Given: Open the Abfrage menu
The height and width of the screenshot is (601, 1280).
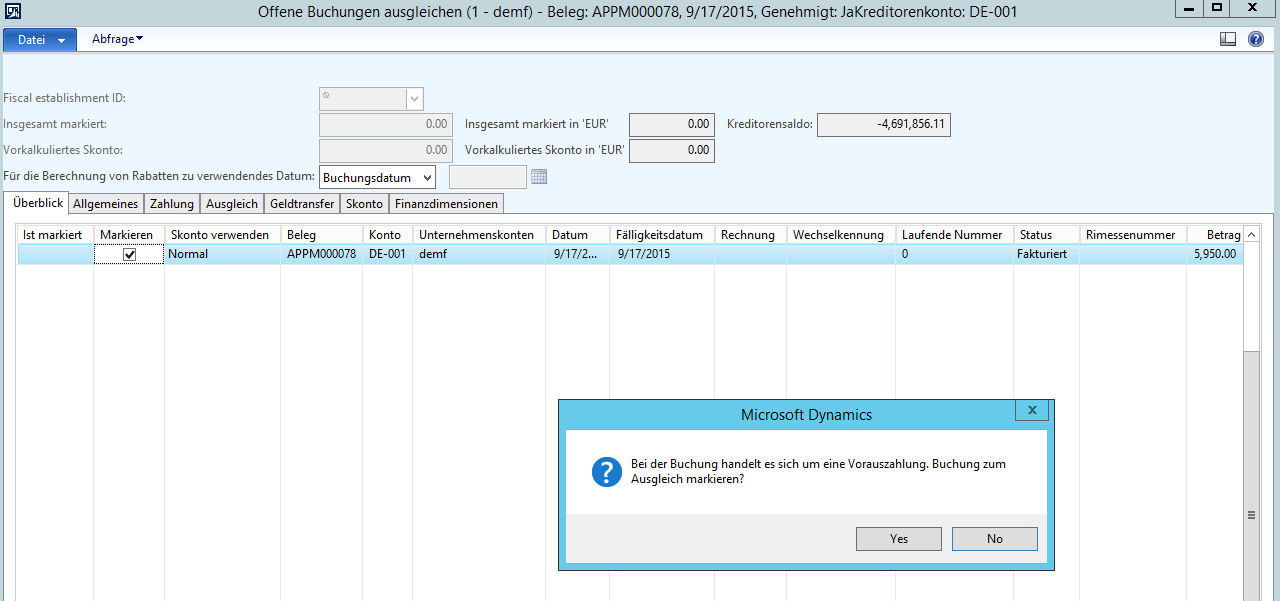Looking at the screenshot, I should [x=117, y=39].
